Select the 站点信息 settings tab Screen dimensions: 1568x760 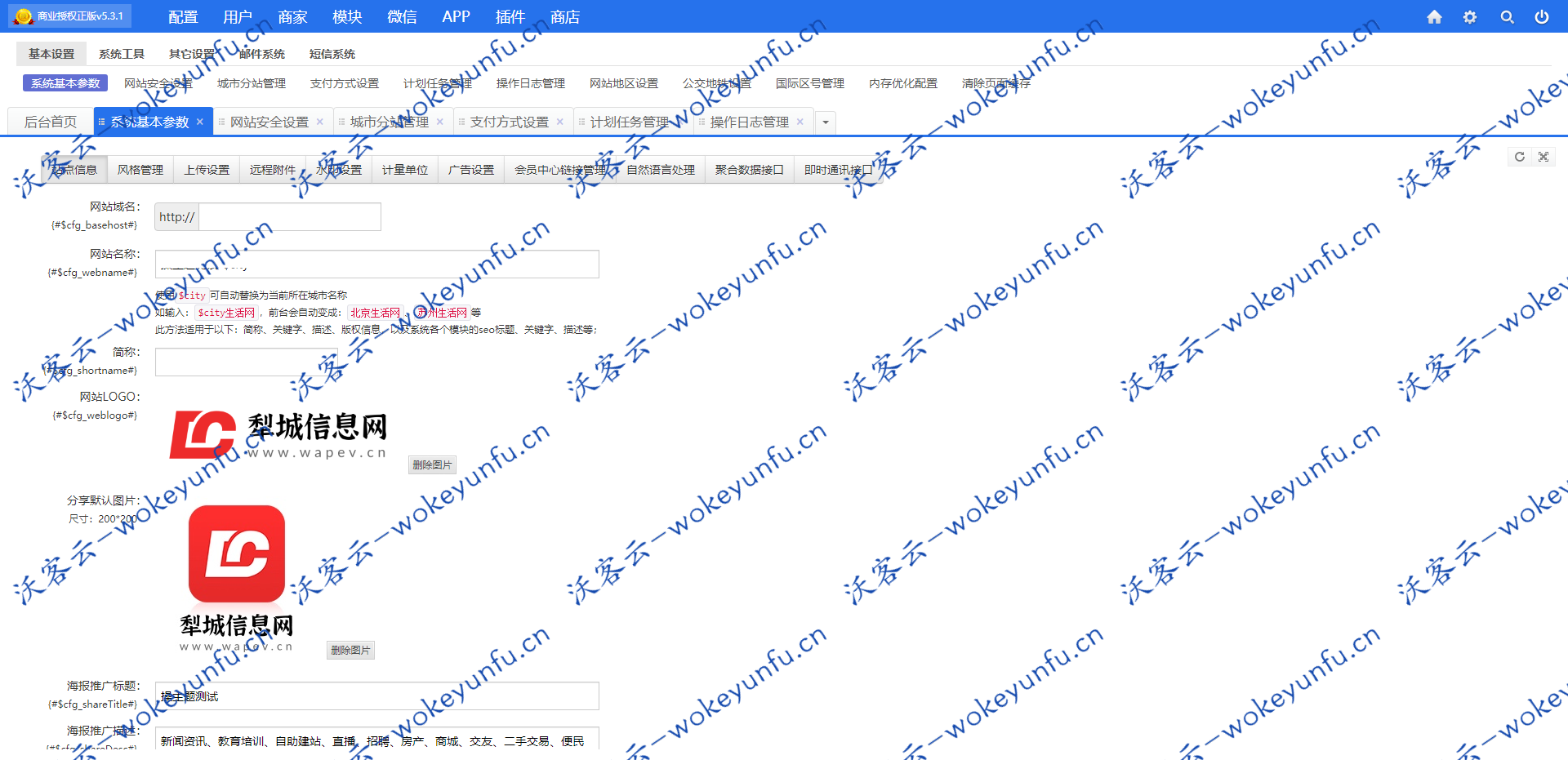[x=74, y=170]
